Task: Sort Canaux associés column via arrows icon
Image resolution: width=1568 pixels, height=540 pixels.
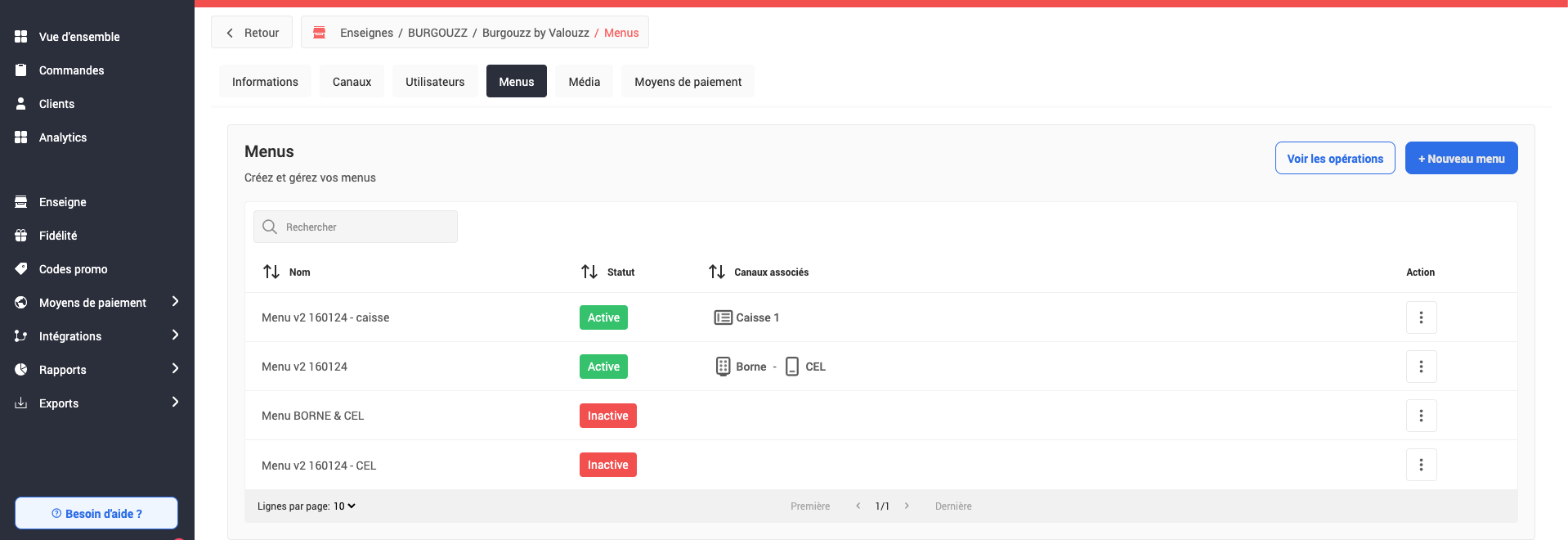Action: (x=717, y=272)
